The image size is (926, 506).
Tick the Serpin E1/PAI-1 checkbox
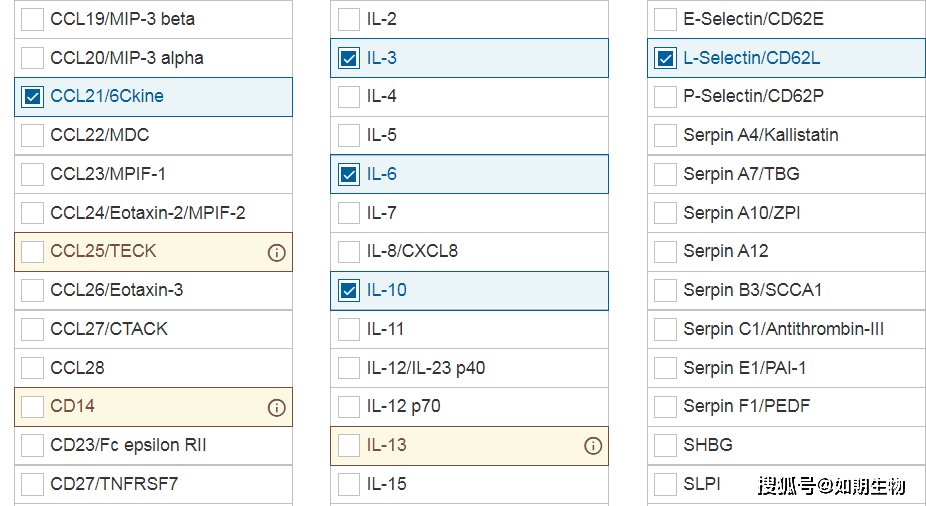665,368
